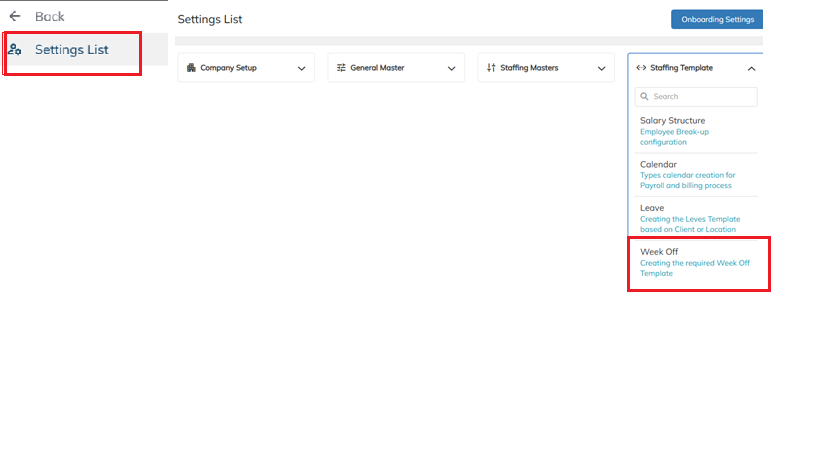Open the Week Off template item
The height and width of the screenshot is (460, 819).
coord(696,262)
